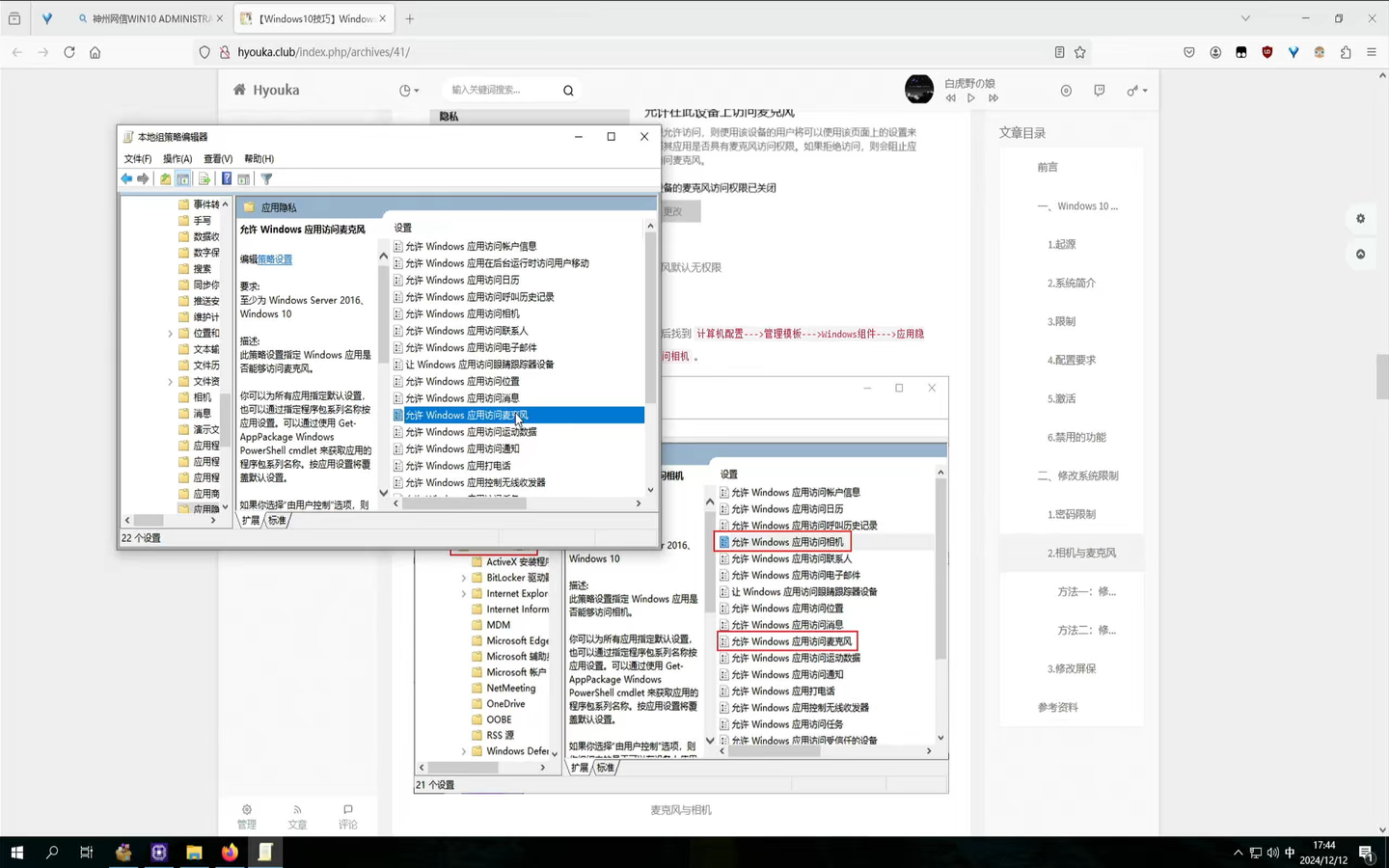This screenshot has width=1389, height=868.
Task: Click the export list toolbar icon
Action: pyautogui.click(x=204, y=178)
